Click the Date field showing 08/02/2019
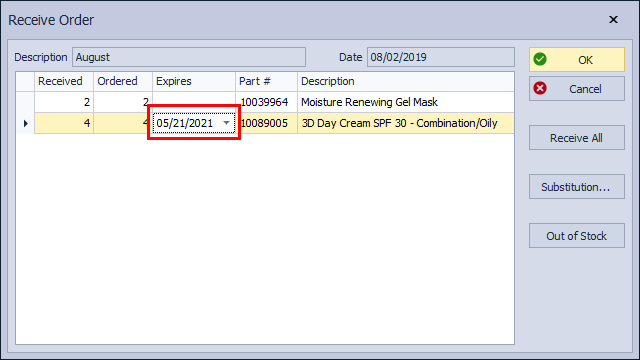Image resolution: width=640 pixels, height=360 pixels. pyautogui.click(x=440, y=57)
